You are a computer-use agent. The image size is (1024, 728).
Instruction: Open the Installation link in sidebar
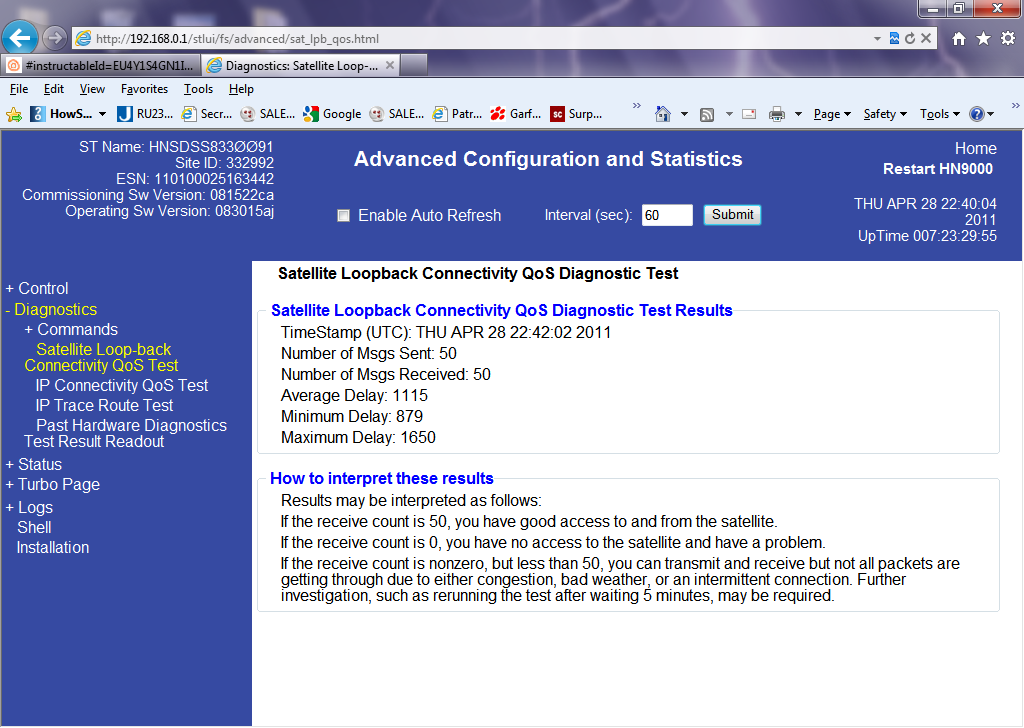coord(53,548)
